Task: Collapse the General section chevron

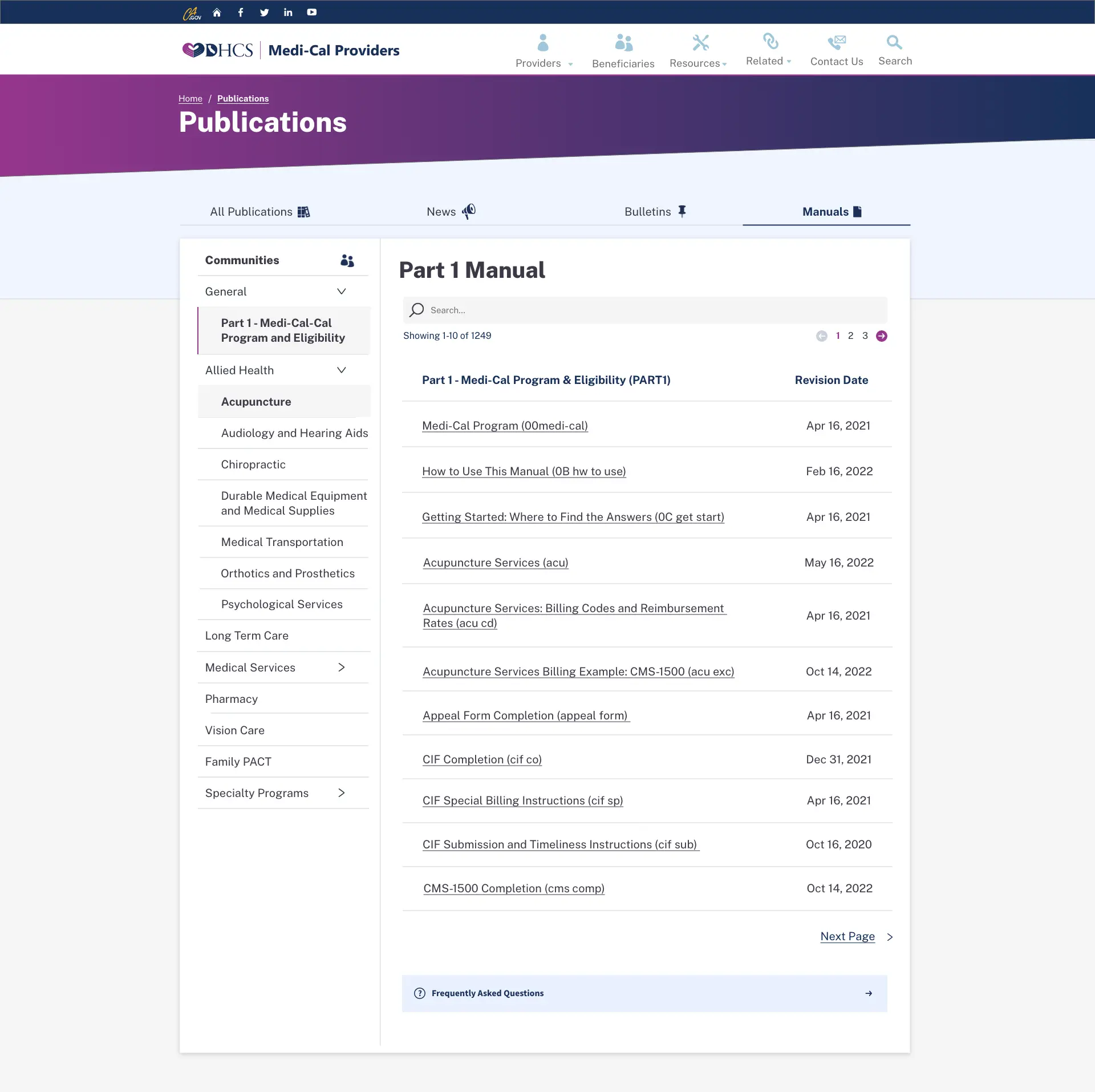Action: [341, 291]
